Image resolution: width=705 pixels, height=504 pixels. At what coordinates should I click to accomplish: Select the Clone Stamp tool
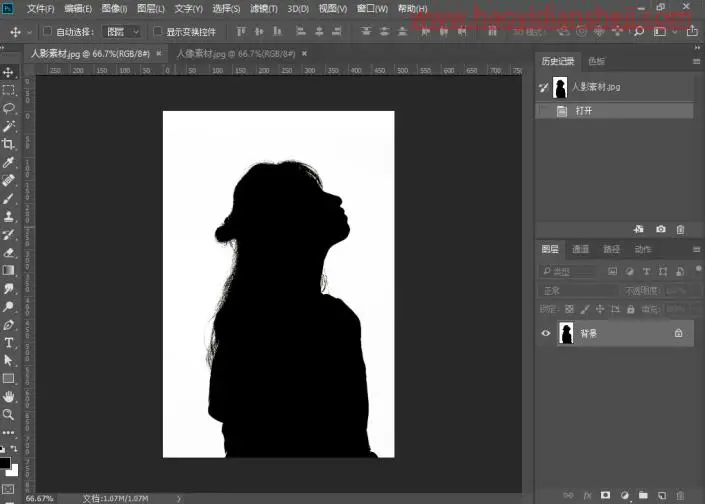coord(8,216)
